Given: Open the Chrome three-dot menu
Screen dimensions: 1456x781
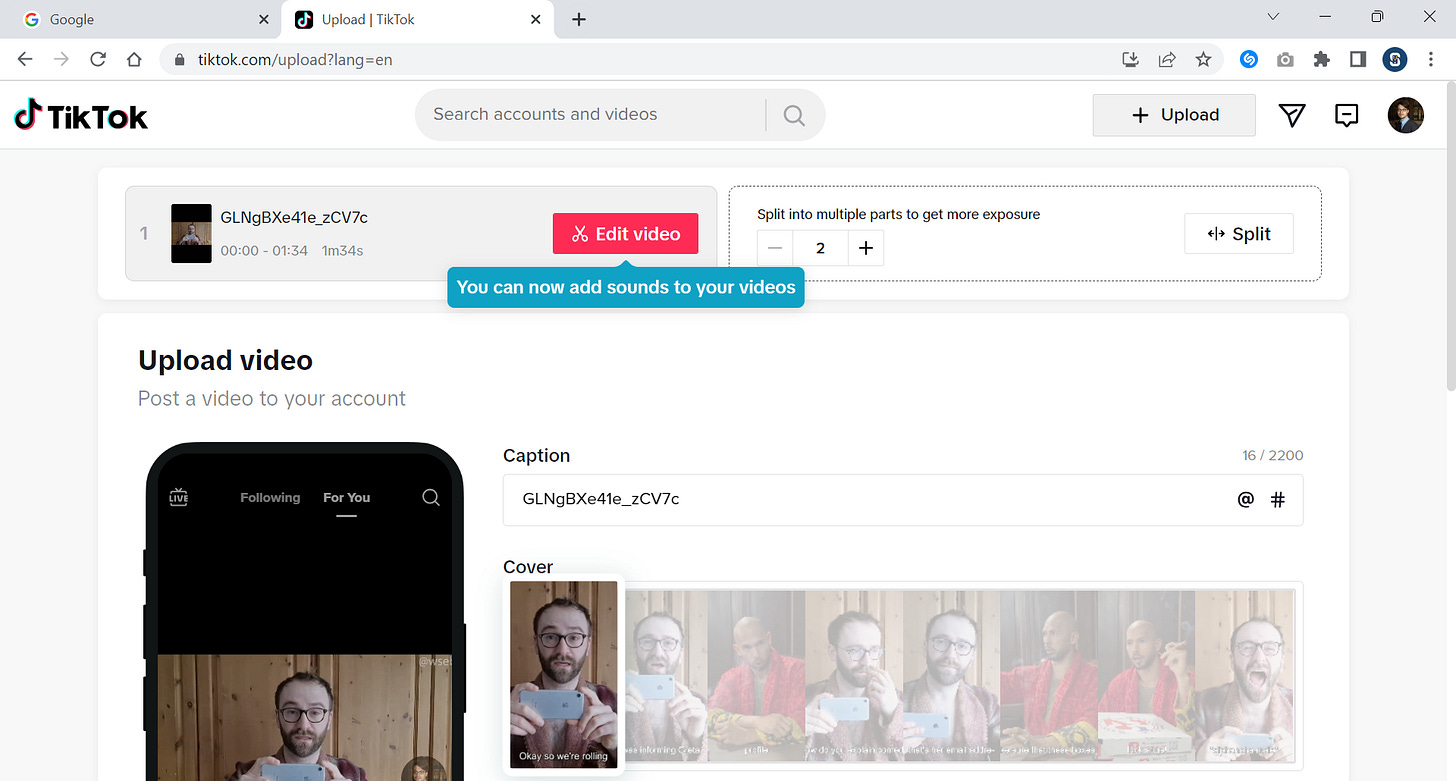Looking at the screenshot, I should (x=1431, y=59).
